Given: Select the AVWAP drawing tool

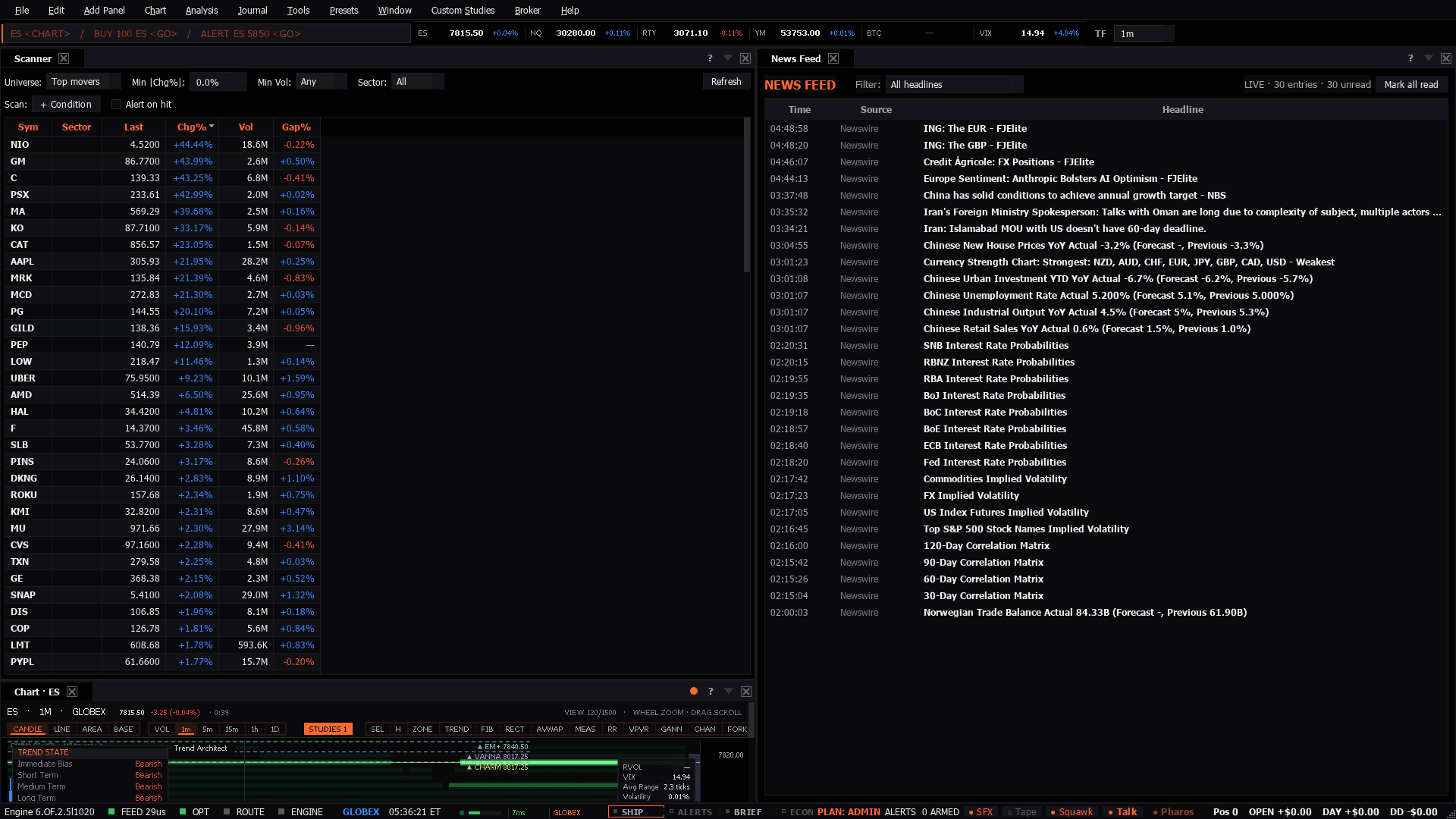Looking at the screenshot, I should tap(550, 729).
